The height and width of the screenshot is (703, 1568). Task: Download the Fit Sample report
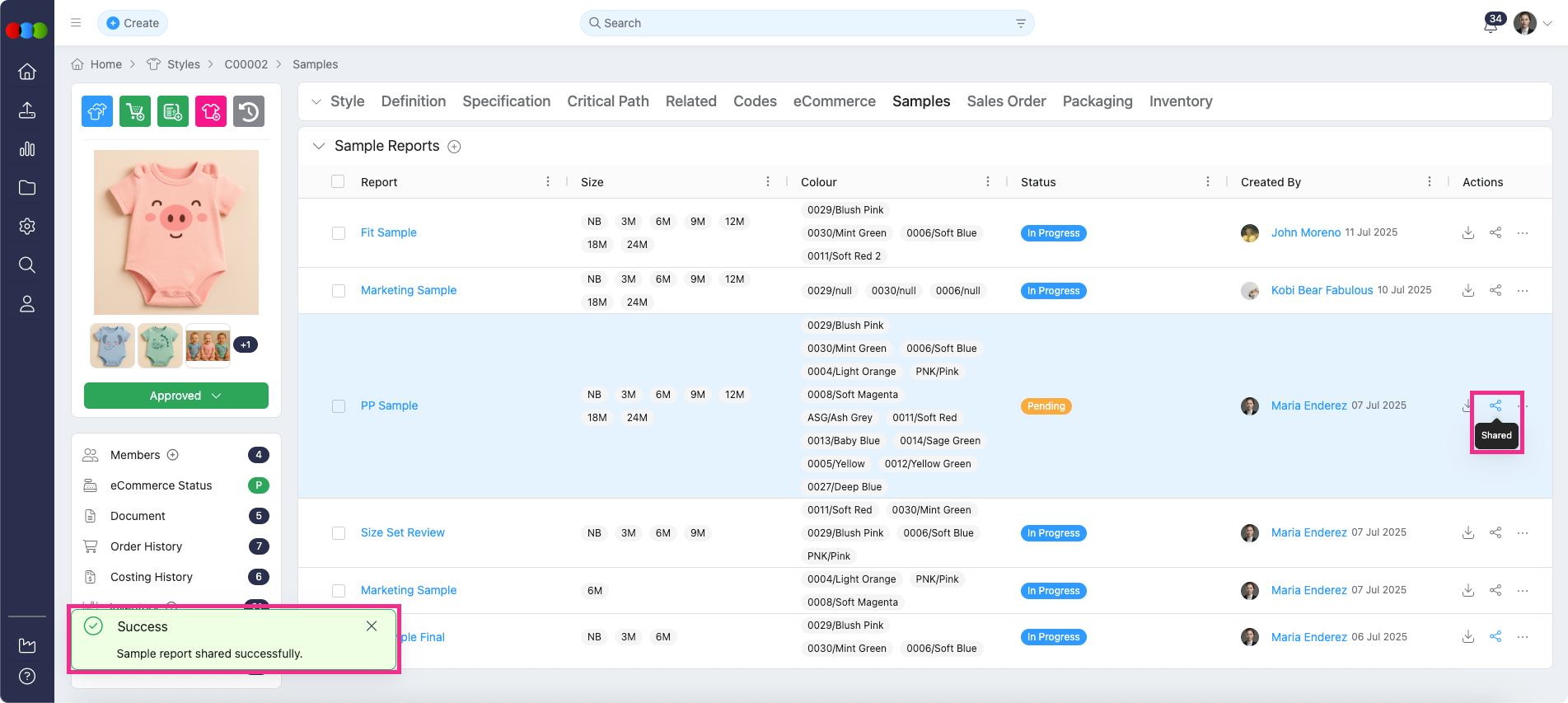tap(1467, 233)
